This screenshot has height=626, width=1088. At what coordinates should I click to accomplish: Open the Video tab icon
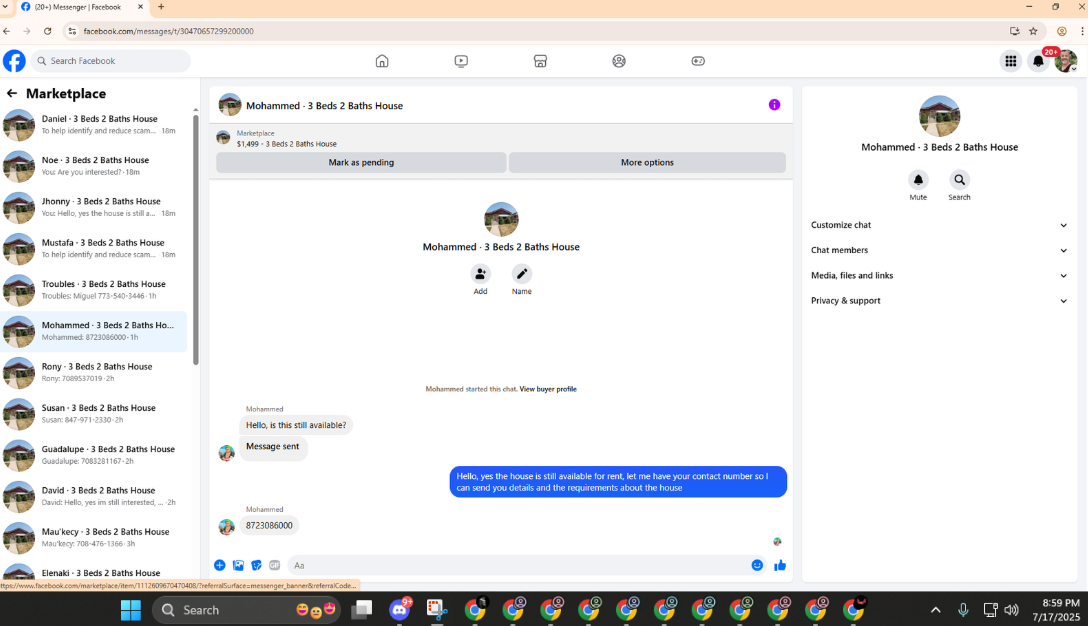click(461, 61)
